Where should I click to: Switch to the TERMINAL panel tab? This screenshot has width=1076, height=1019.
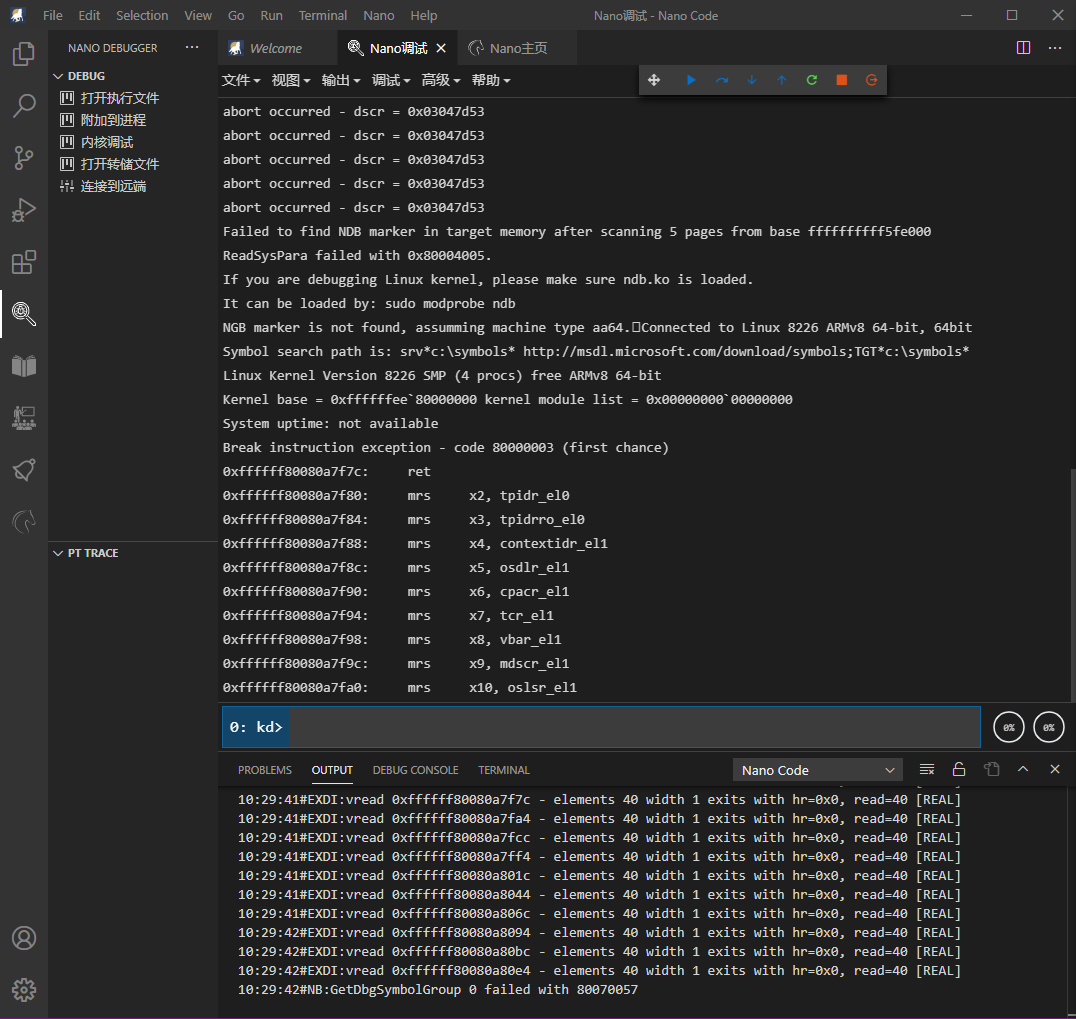[504, 770]
